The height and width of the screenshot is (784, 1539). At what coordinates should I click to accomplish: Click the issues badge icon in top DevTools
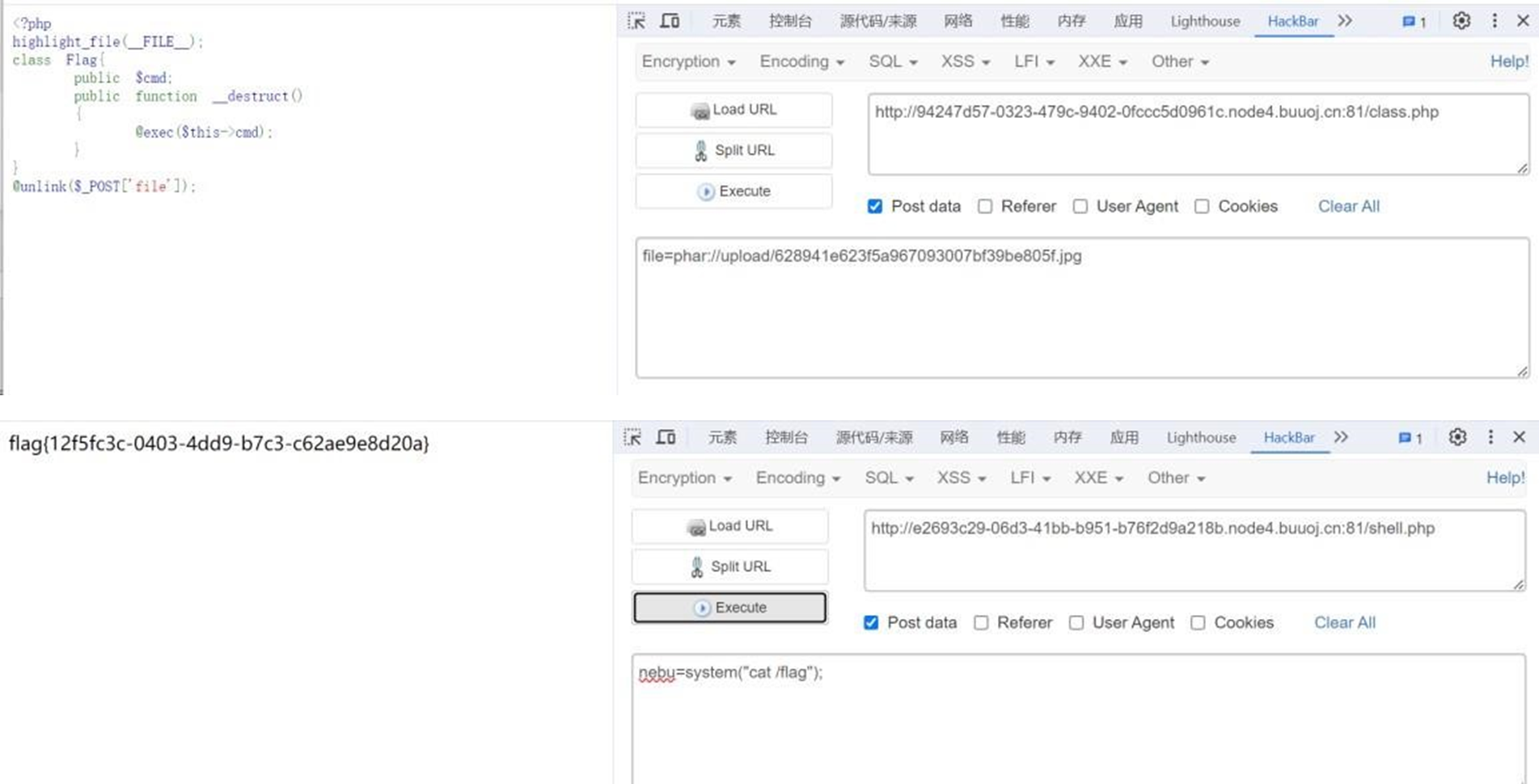coord(1413,22)
